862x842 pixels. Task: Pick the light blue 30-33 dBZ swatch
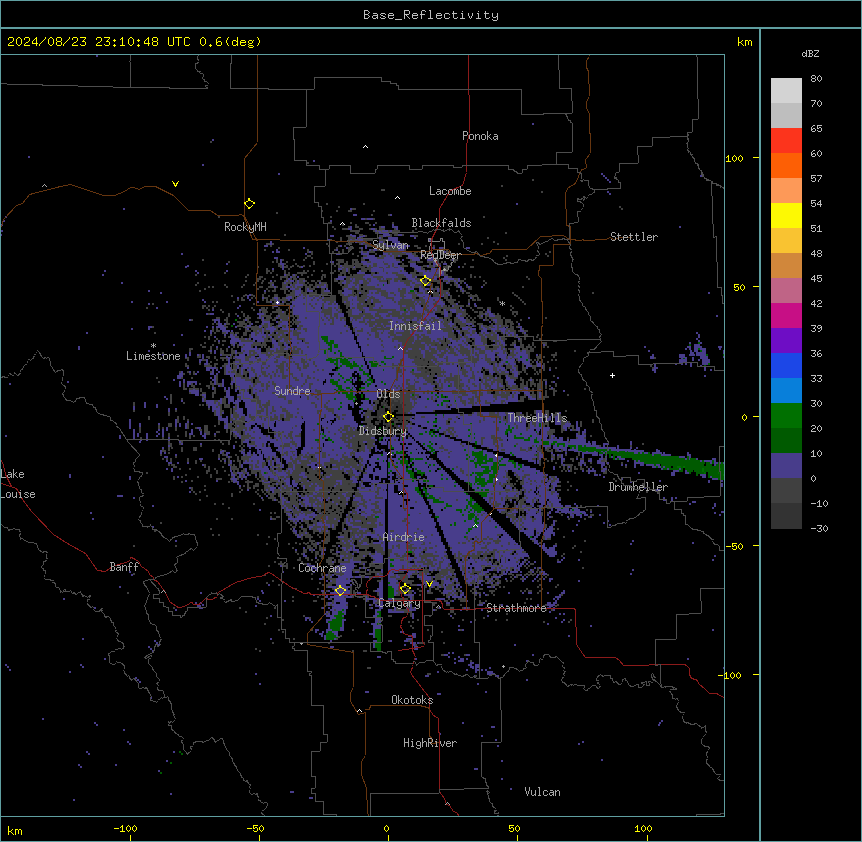point(786,390)
